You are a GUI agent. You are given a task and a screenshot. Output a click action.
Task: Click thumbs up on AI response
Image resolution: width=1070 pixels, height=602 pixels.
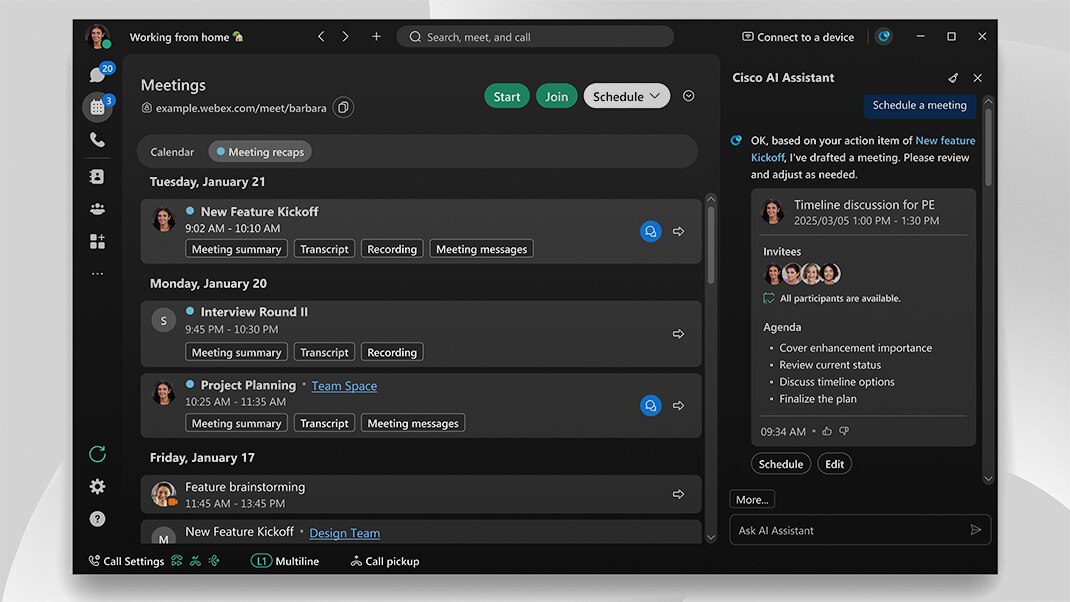(826, 432)
